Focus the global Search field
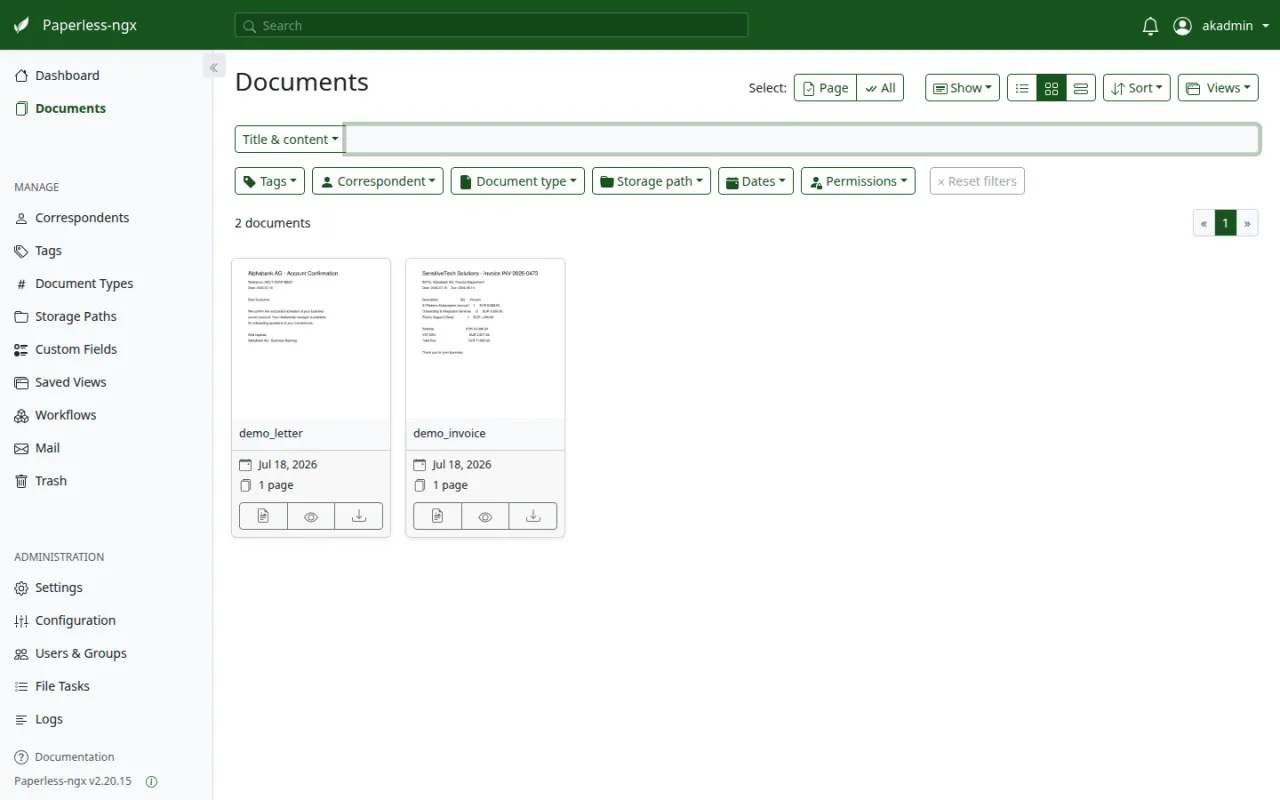Image resolution: width=1280 pixels, height=800 pixels. [491, 25]
